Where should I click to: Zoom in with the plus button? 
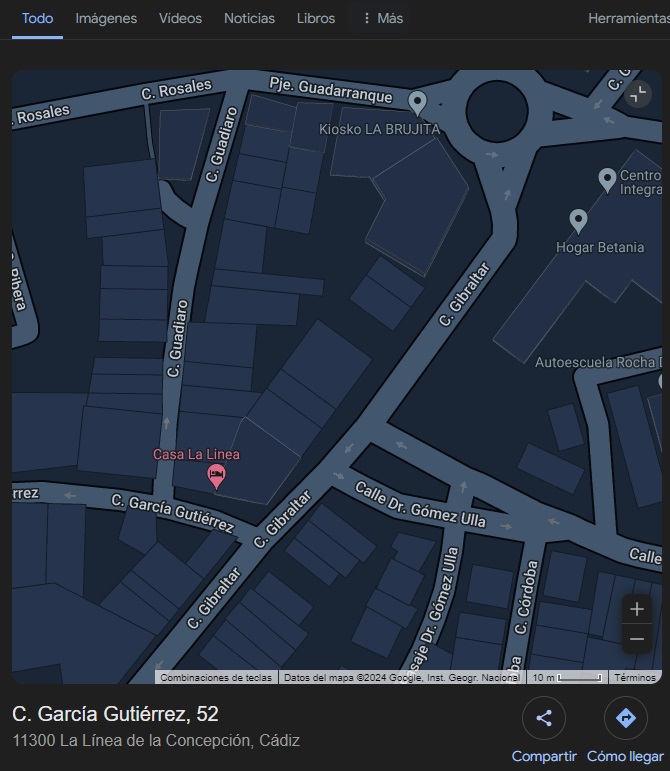(637, 609)
